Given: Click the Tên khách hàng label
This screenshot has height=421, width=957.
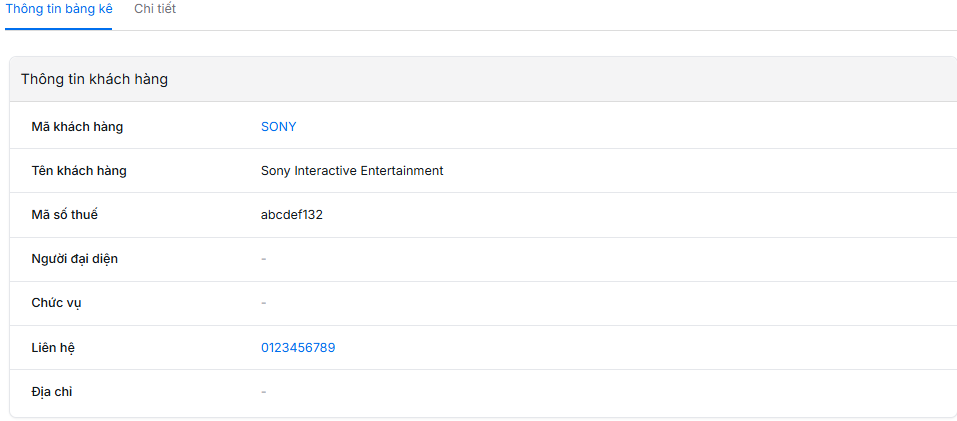Looking at the screenshot, I should click(x=79, y=171).
